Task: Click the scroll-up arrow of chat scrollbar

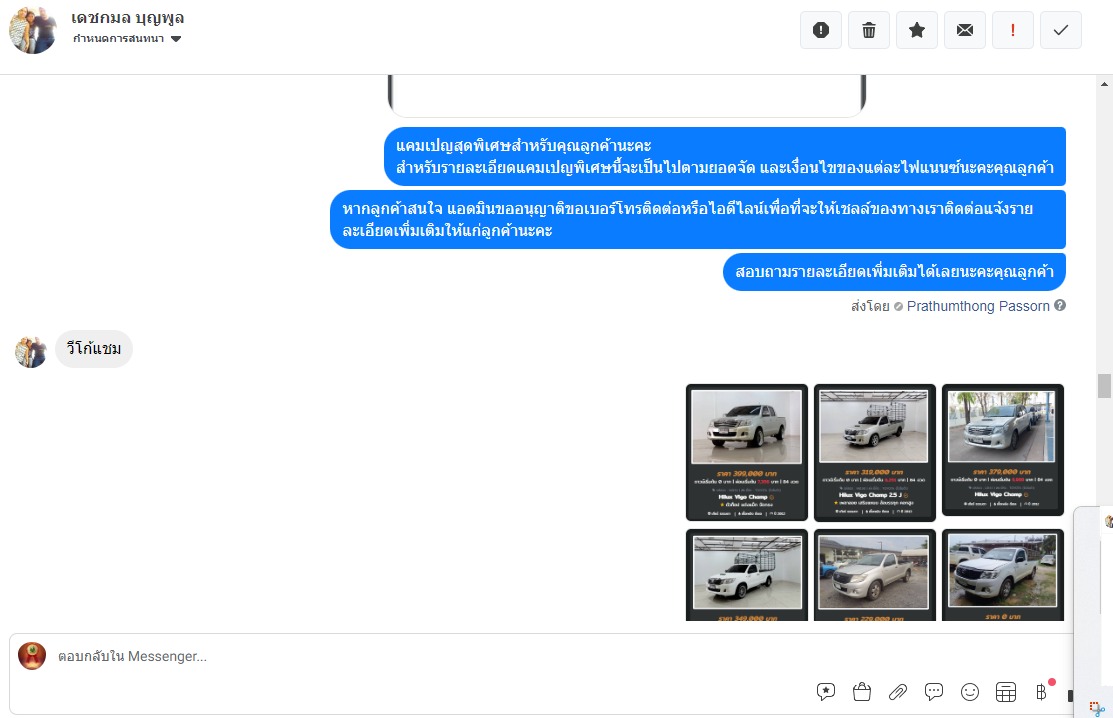Action: pyautogui.click(x=1104, y=84)
